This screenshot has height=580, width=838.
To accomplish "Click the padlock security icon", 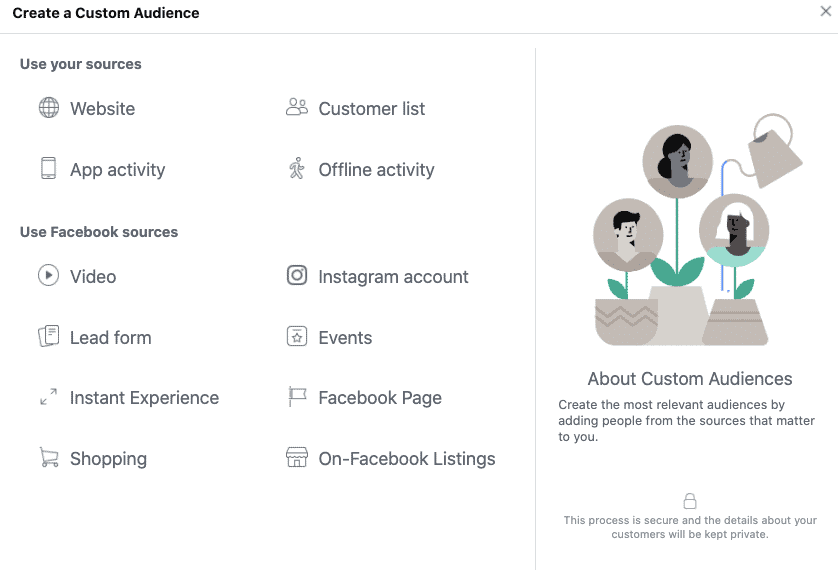I will [x=690, y=501].
